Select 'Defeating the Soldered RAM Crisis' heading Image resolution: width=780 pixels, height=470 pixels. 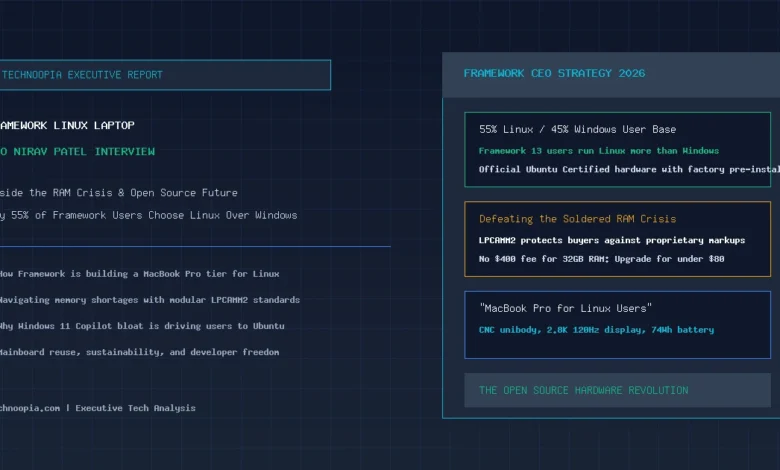pyautogui.click(x=577, y=219)
